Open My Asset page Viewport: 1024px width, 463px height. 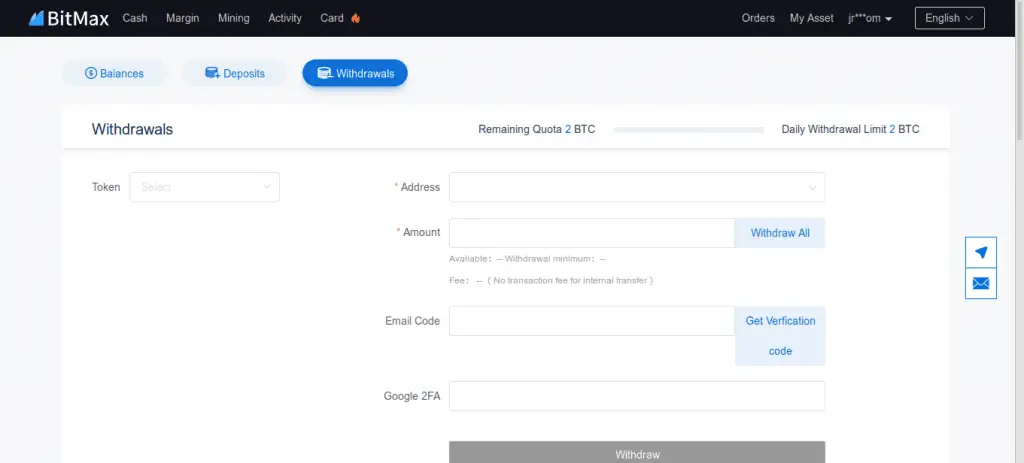click(812, 18)
